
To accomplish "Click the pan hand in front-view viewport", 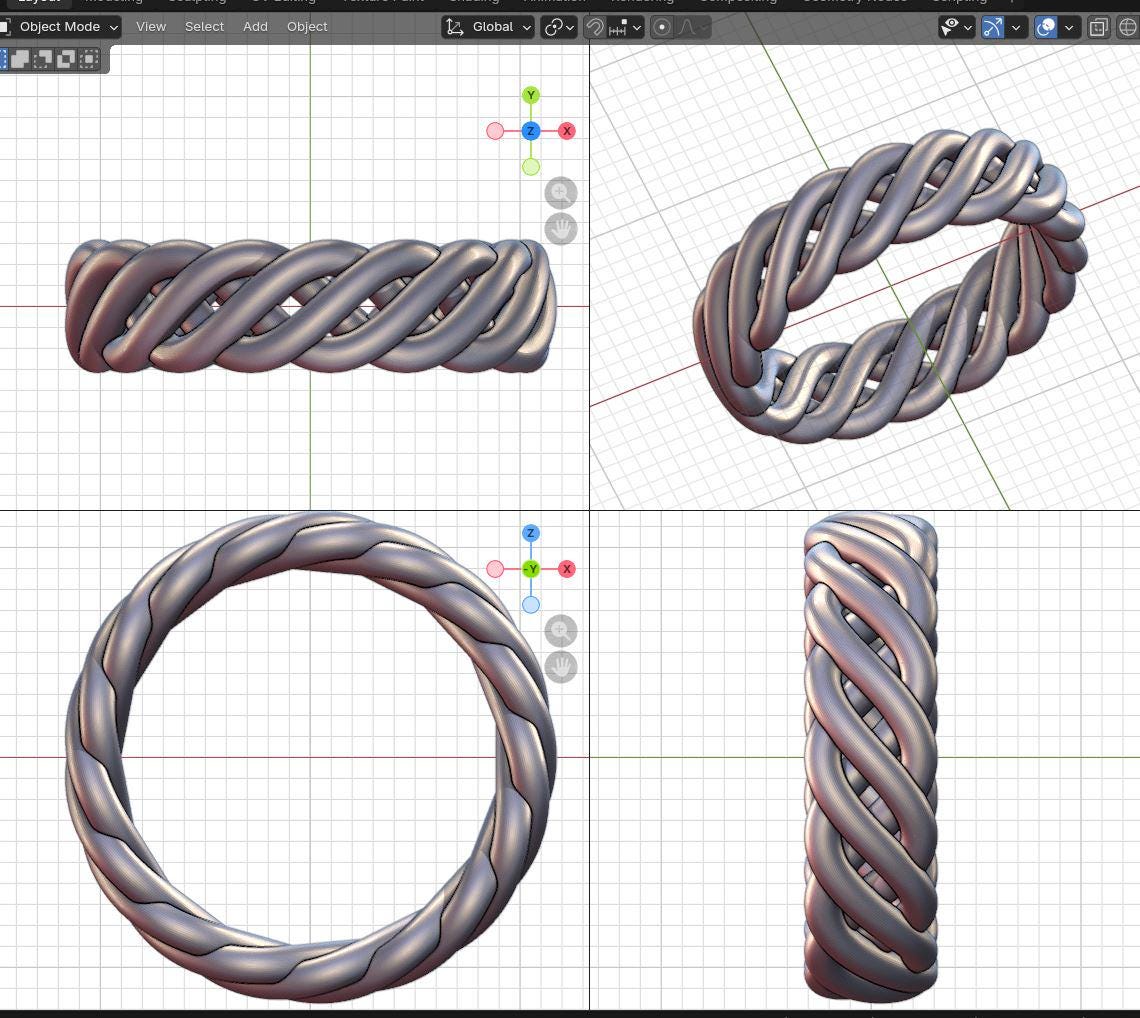I will 561,667.
